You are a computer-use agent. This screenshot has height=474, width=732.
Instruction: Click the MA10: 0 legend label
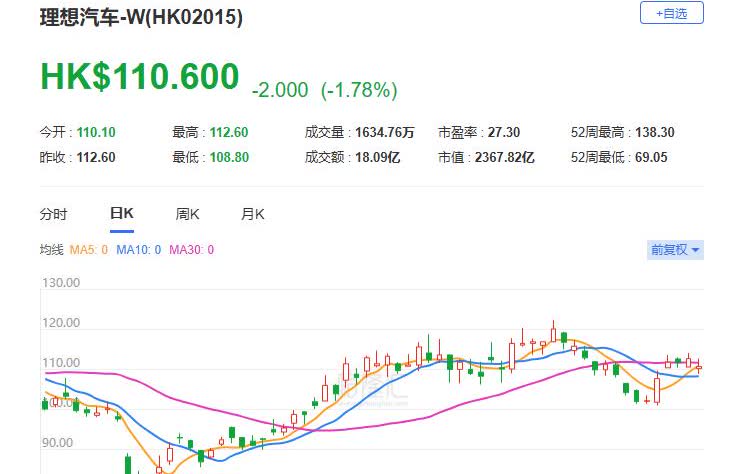(139, 250)
